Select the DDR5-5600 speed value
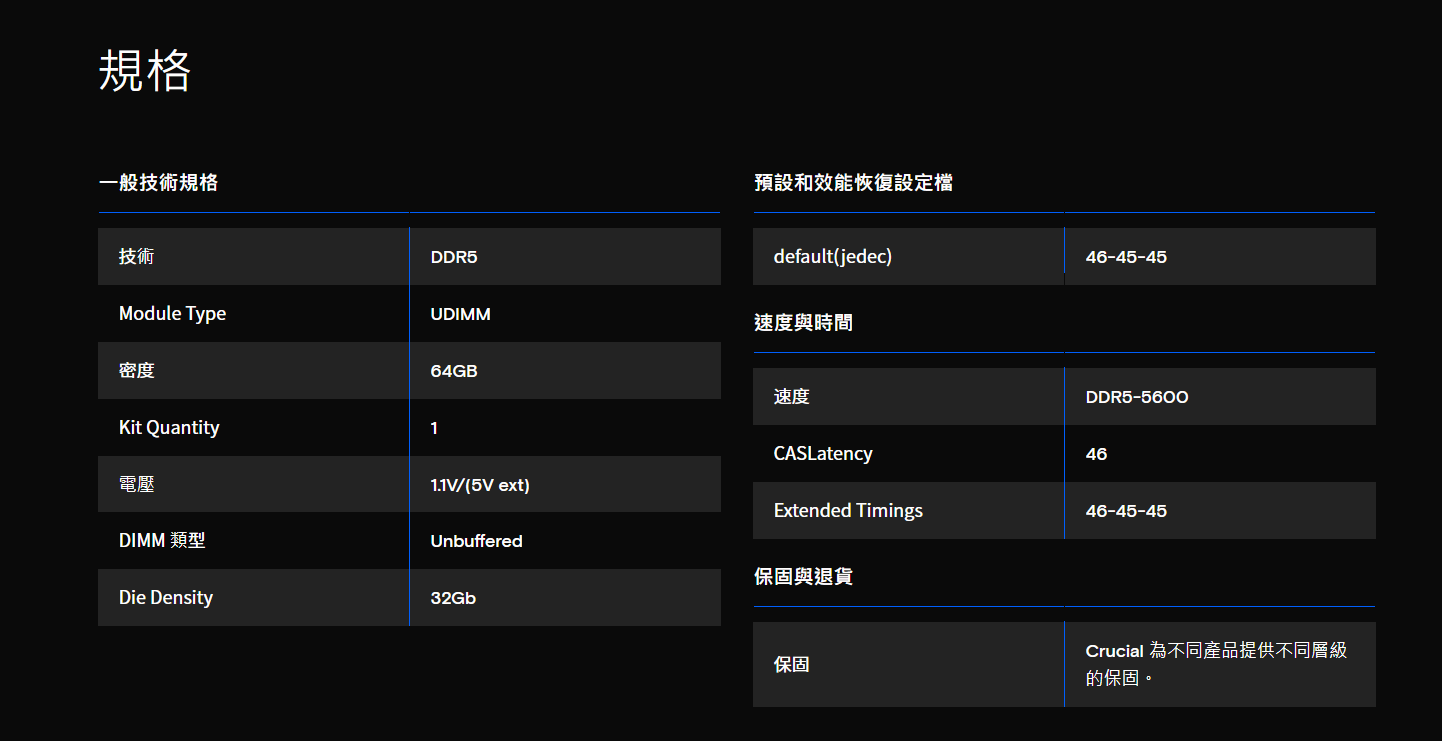This screenshot has height=741, width=1442. tap(1137, 397)
